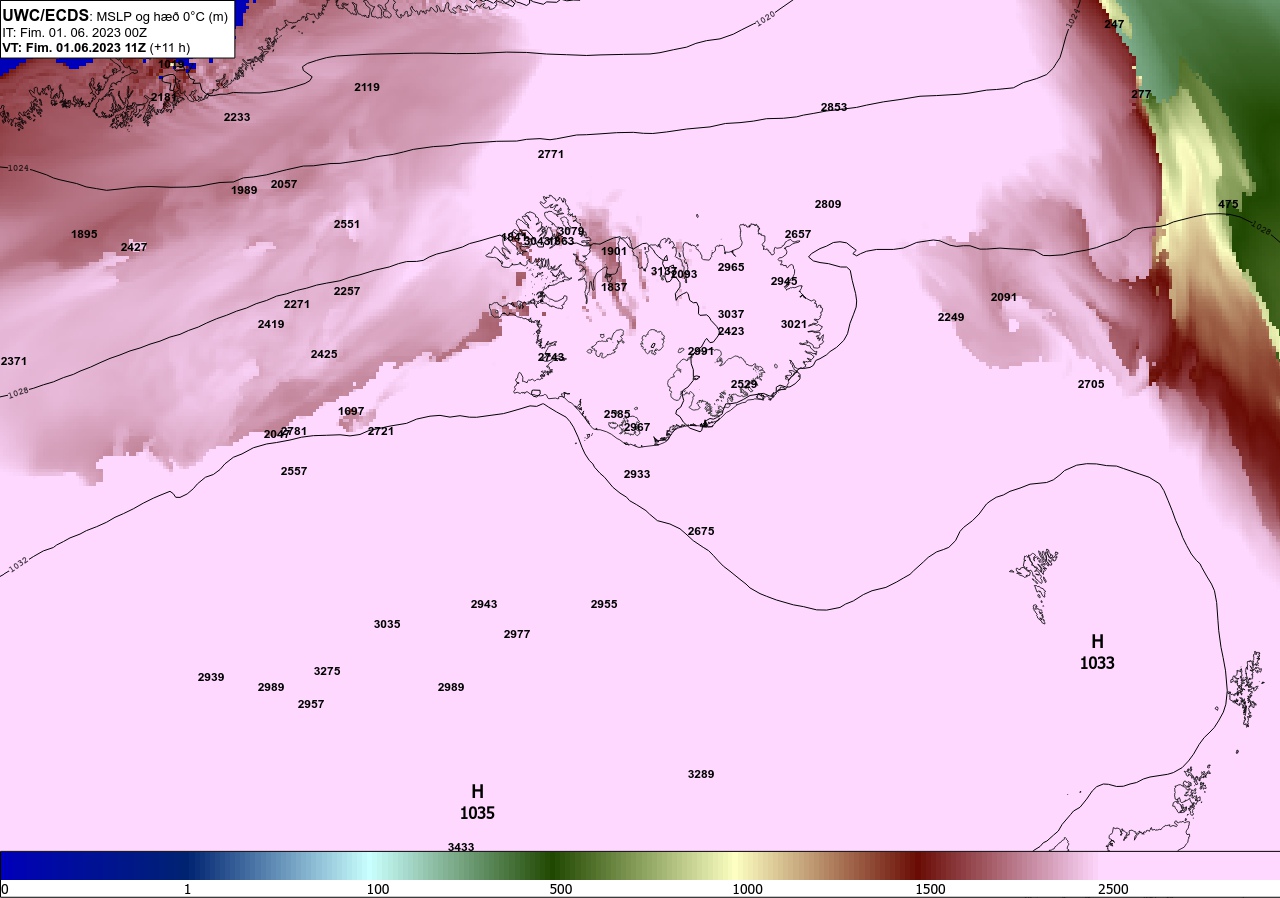Click the value 277 on the map
The height and width of the screenshot is (898, 1280).
pos(1141,94)
